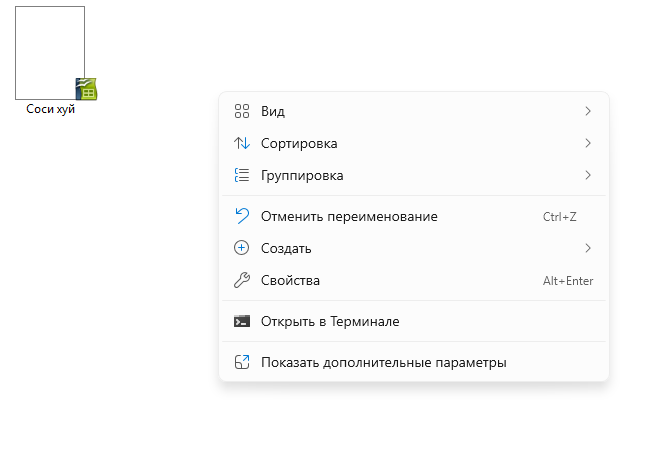Choose Отменить переименование from the menu
The height and width of the screenshot is (471, 672).
pos(349,216)
